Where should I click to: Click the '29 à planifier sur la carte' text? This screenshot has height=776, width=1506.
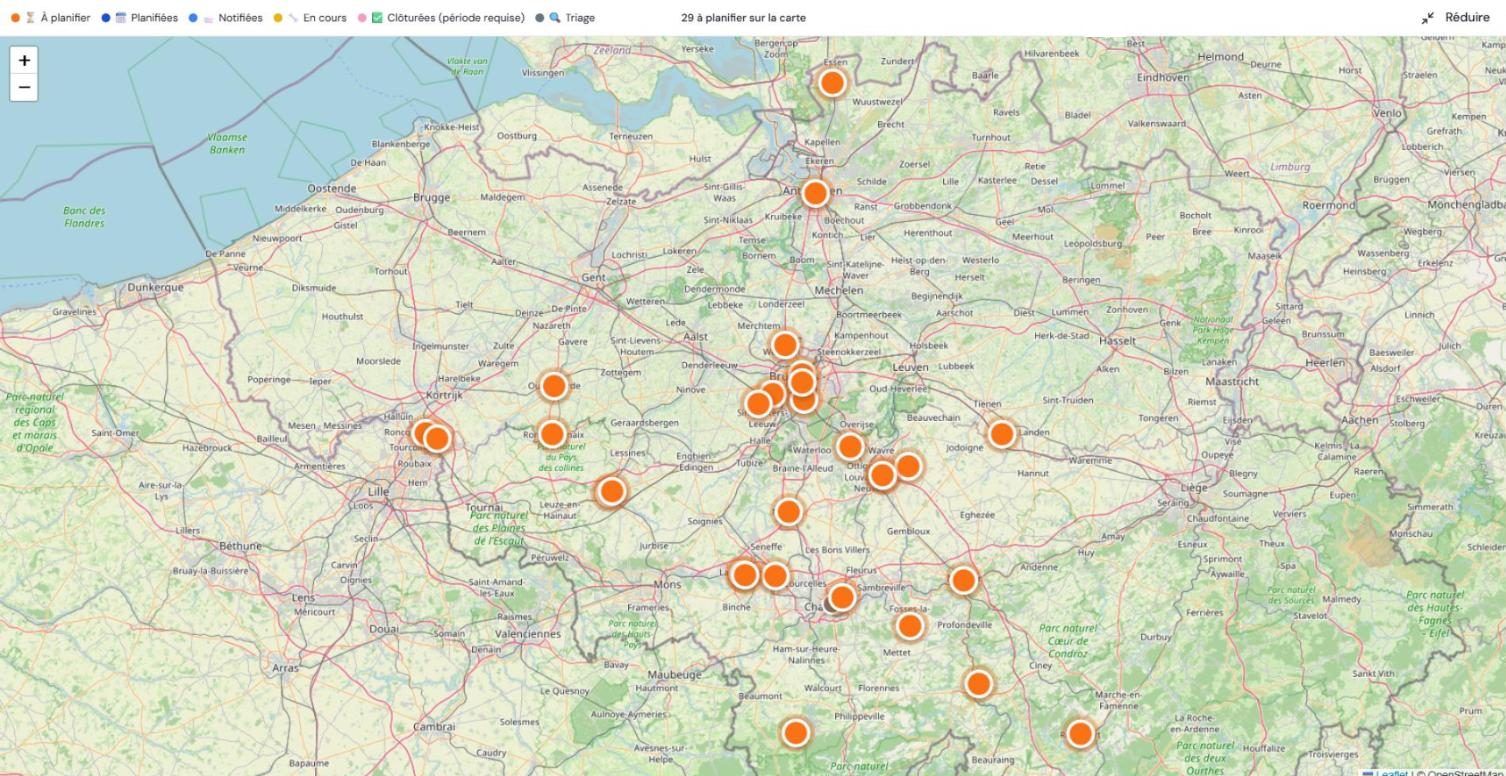tap(743, 18)
